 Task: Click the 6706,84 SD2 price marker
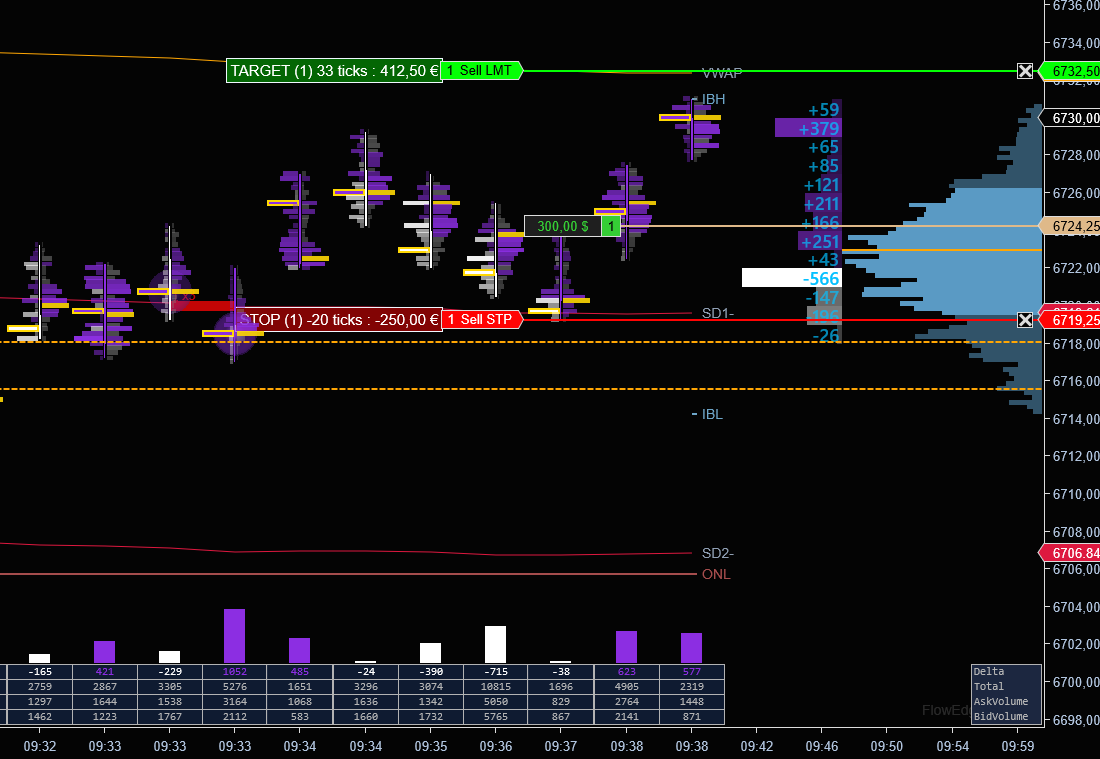pyautogui.click(x=1070, y=553)
